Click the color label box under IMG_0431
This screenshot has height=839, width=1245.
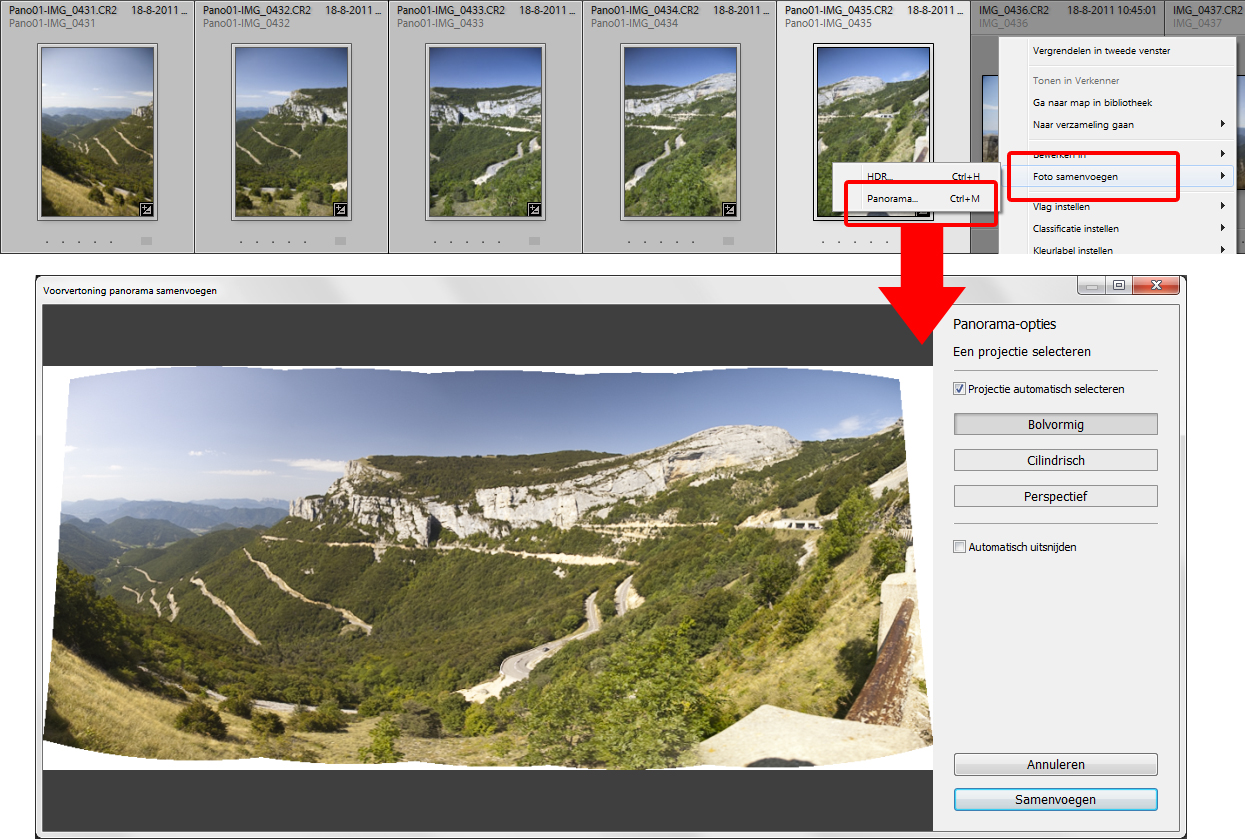(146, 241)
